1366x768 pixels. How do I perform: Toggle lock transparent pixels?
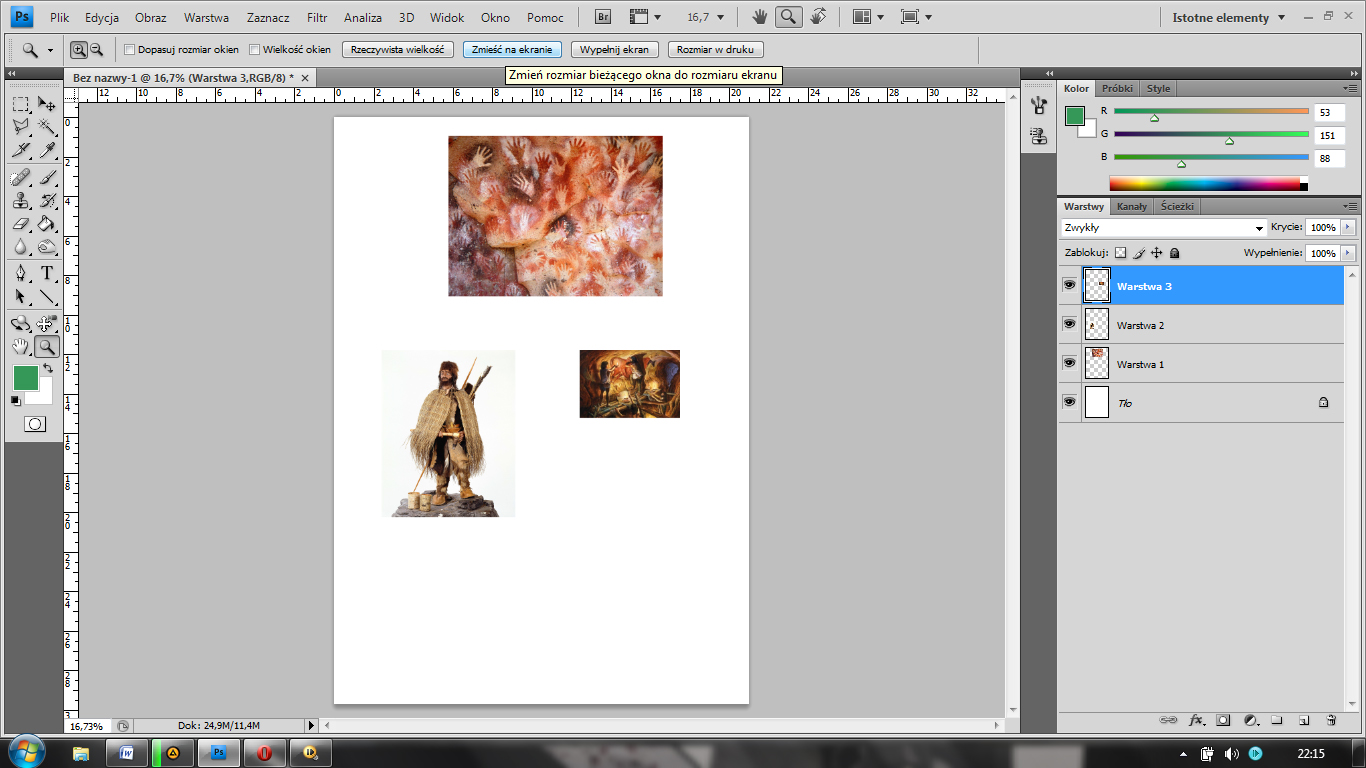(1120, 253)
